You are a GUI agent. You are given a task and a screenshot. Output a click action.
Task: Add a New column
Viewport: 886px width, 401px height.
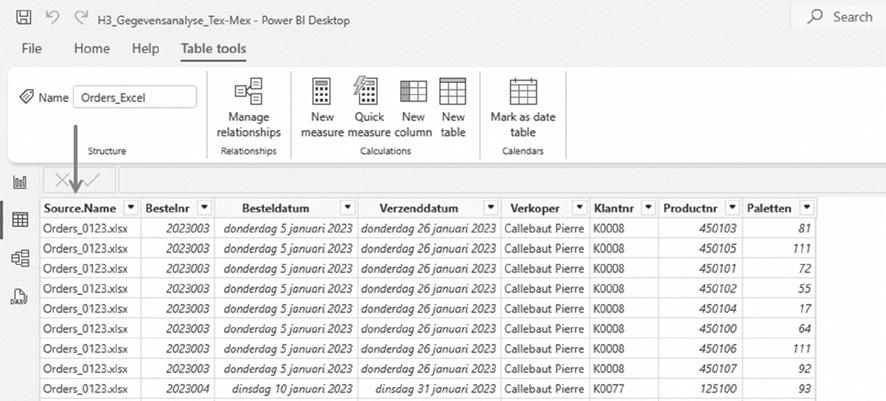click(x=413, y=110)
